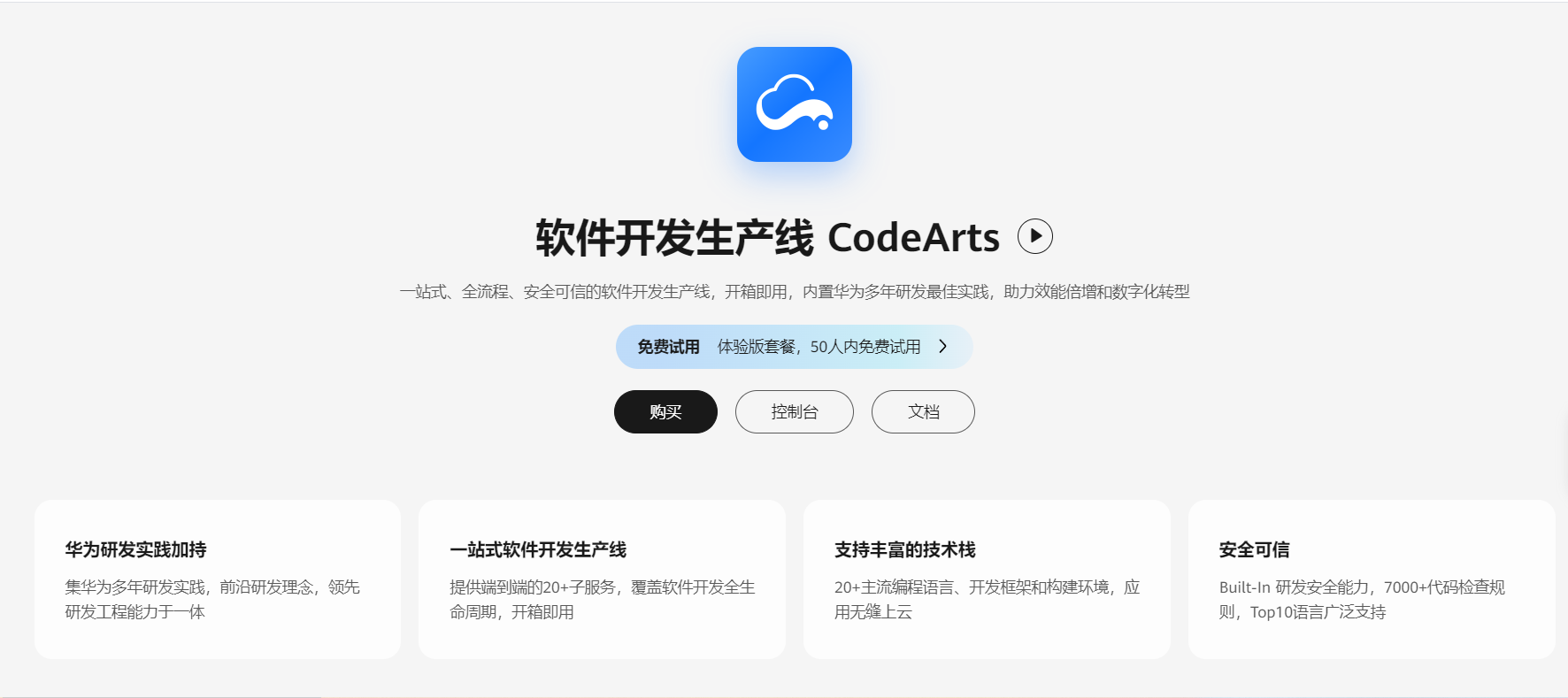Click the CodeArts blue cloud logo
The width and height of the screenshot is (1568, 698).
794,104
